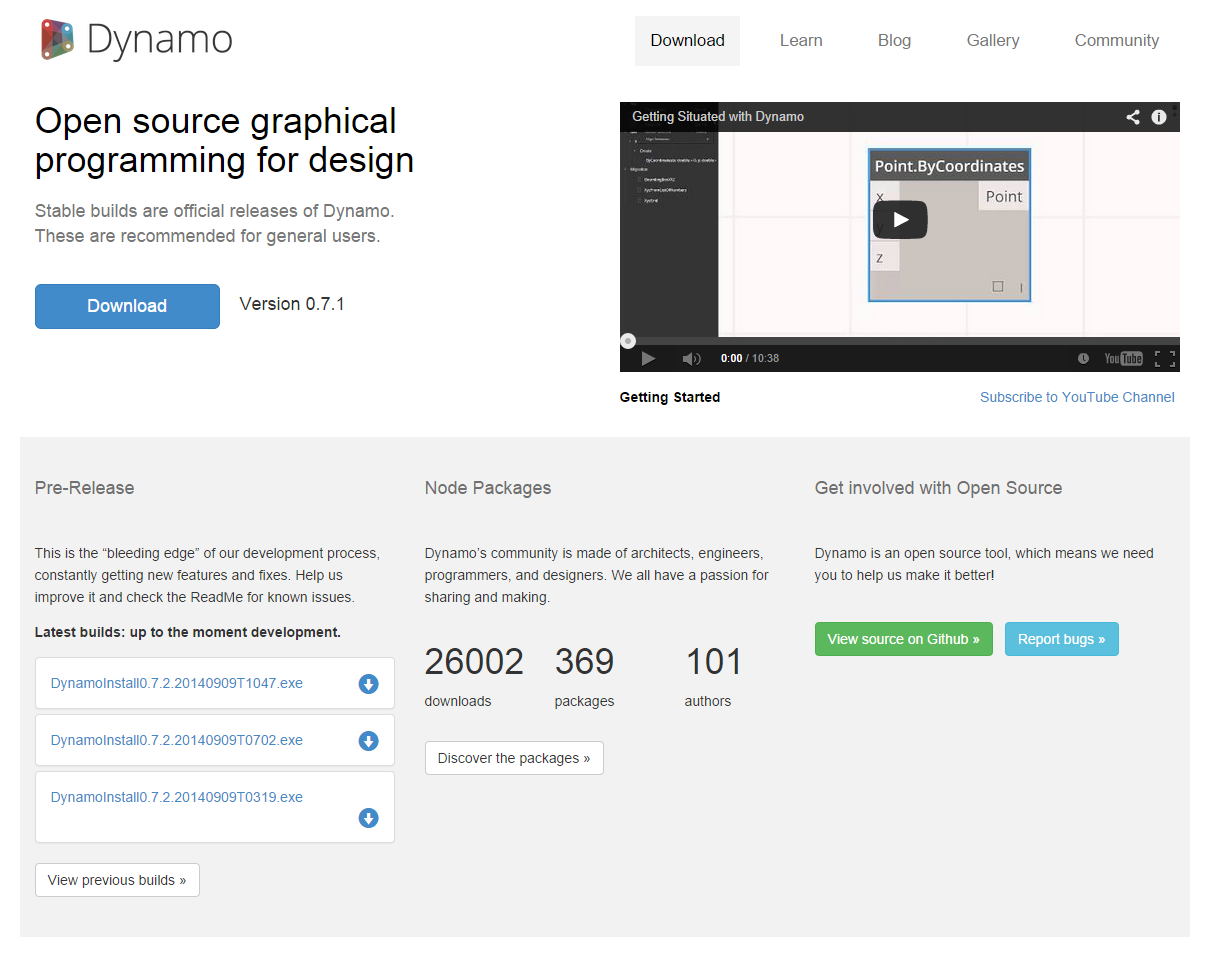Open DynamoInstall0.7.2.20140909T0319.exe link

177,797
